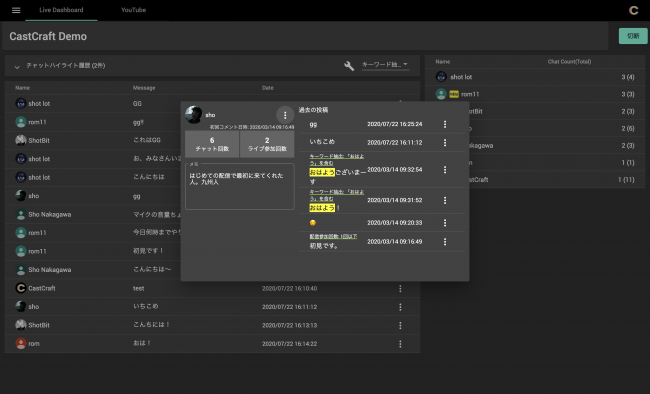Click shot lot avatar in GG row
Viewport: 650px width, 394px height.
(21, 103)
